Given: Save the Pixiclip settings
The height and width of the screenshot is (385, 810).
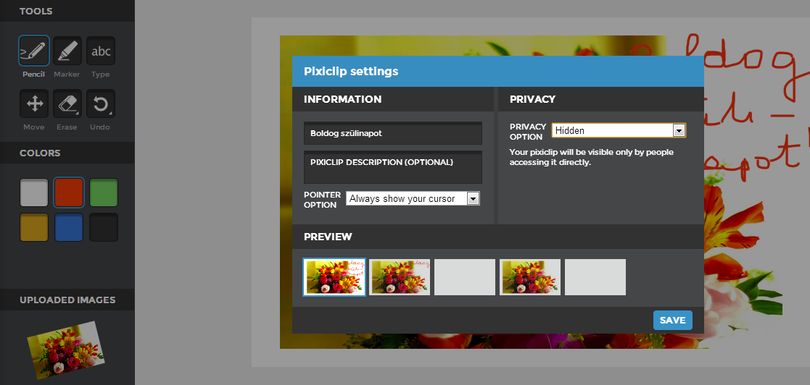Looking at the screenshot, I should [x=673, y=320].
